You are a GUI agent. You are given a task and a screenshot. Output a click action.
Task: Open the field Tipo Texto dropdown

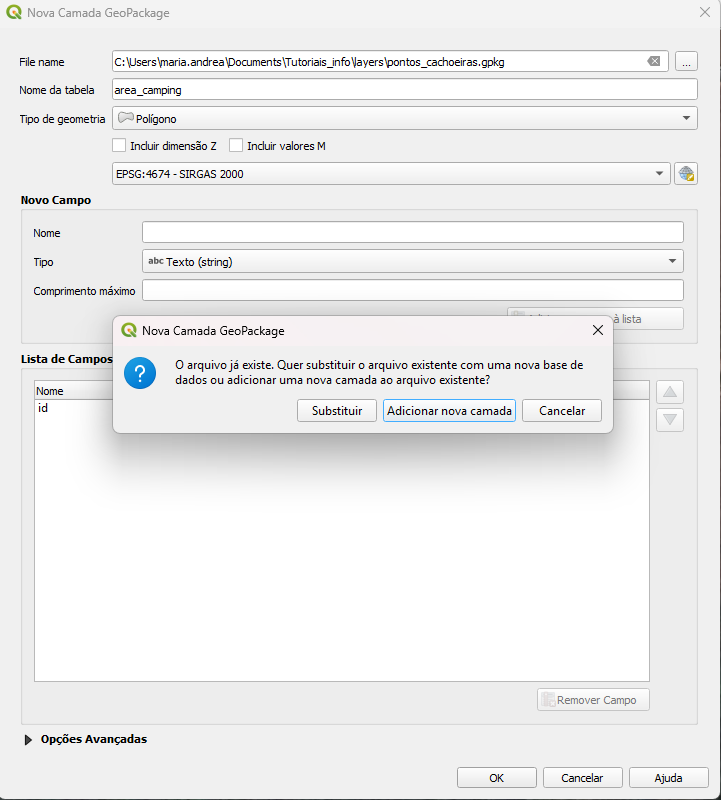coord(412,262)
